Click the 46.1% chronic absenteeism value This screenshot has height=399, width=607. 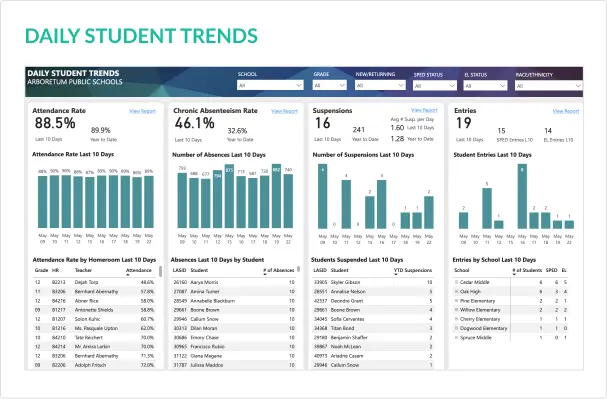(194, 123)
